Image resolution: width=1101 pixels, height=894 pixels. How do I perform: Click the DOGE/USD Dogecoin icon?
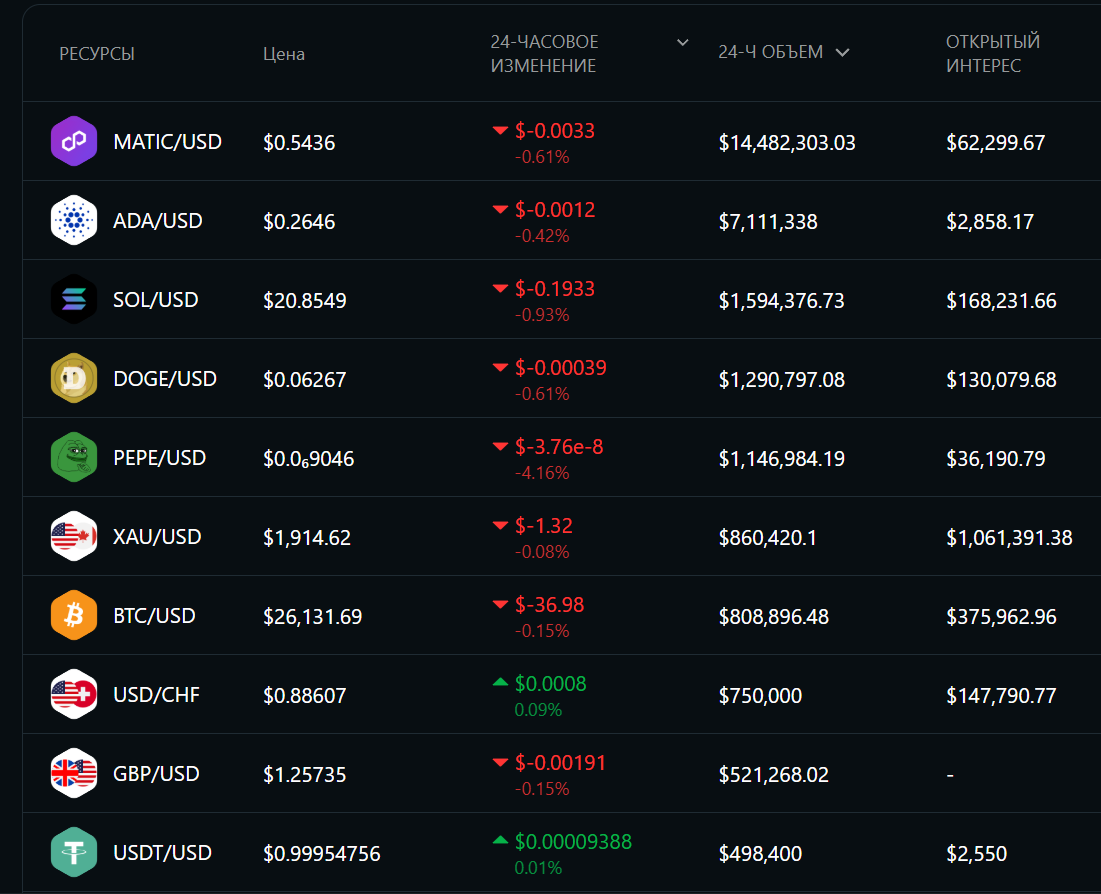[x=74, y=379]
